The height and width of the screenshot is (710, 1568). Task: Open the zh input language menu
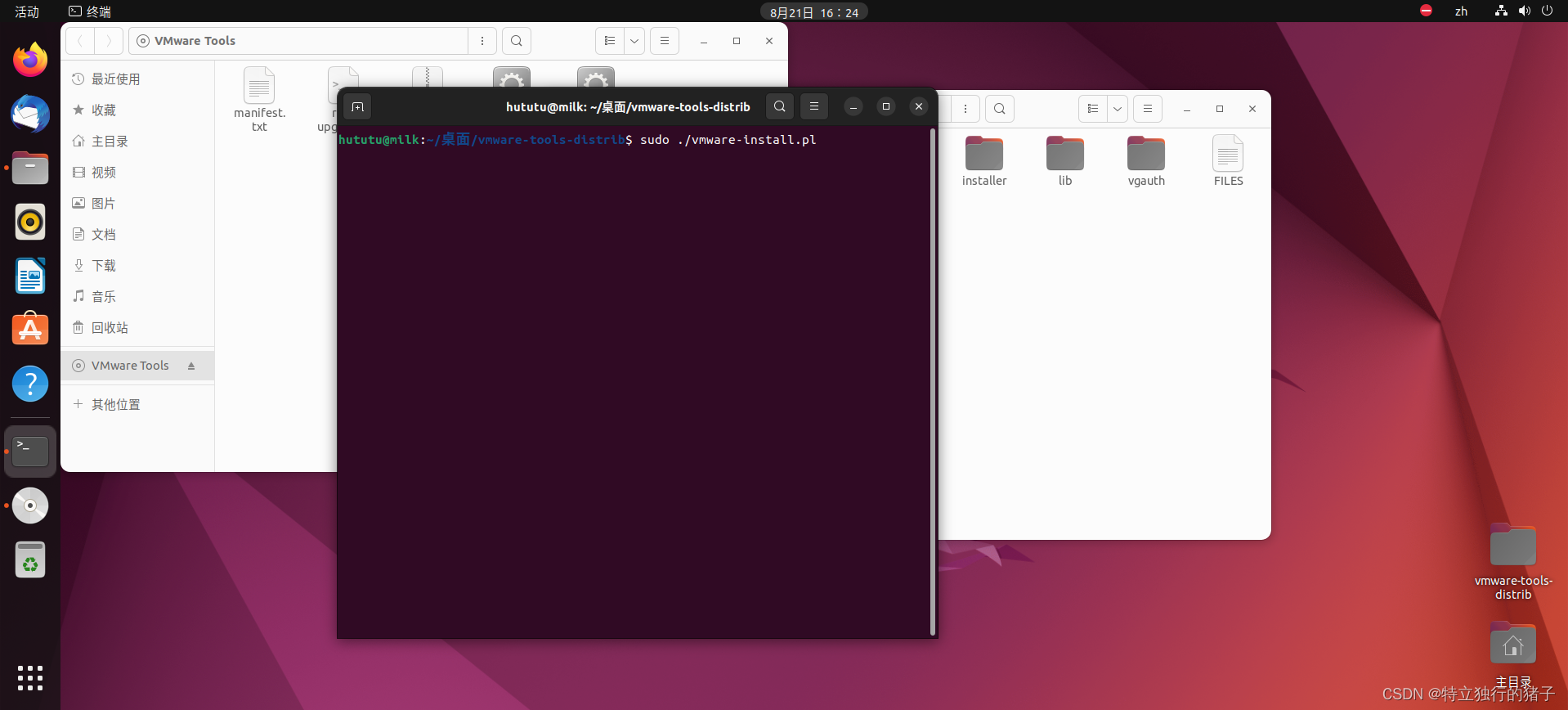click(x=1461, y=11)
